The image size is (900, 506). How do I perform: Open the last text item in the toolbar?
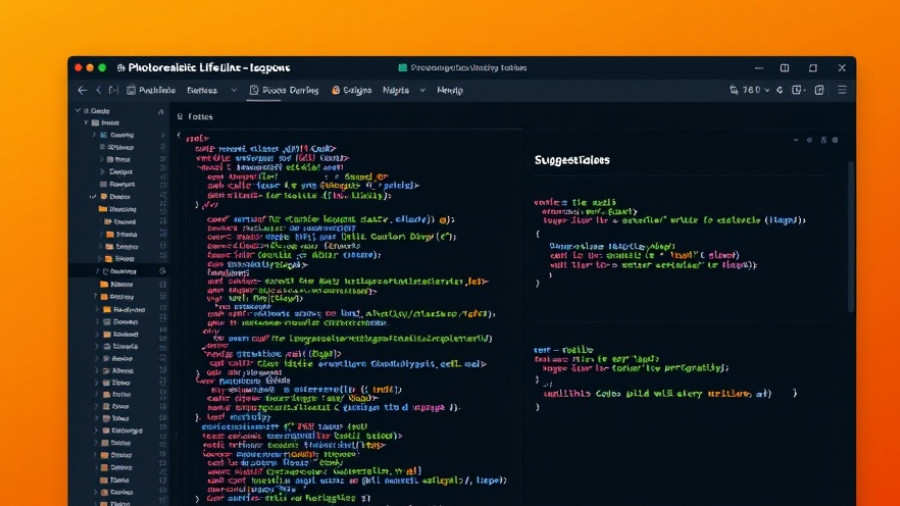[449, 90]
